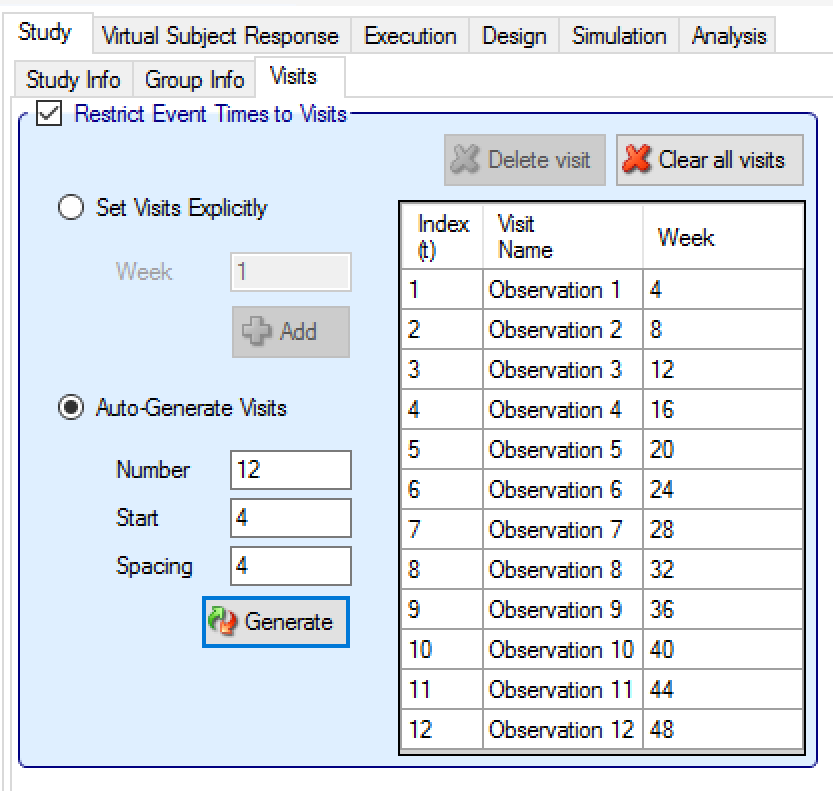Select the Observation 5 row
The height and width of the screenshot is (791, 833).
(x=555, y=450)
